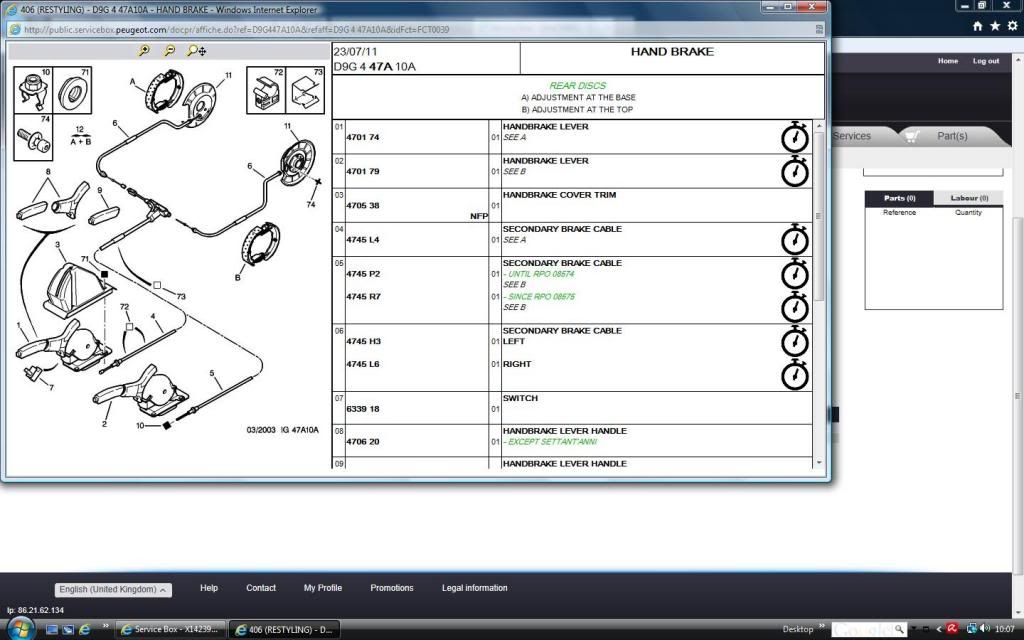This screenshot has height=640, width=1024.
Task: Select the Parts (0) basket tab
Action: point(899,198)
